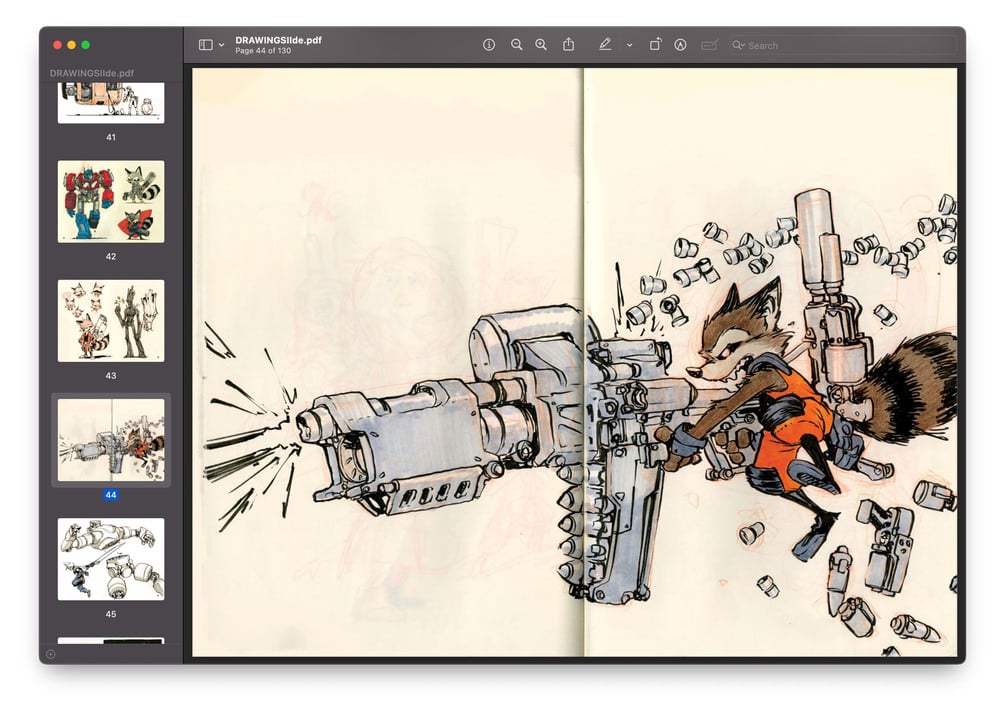The height and width of the screenshot is (716, 1005).
Task: Click the Page 44 of 130 subtitle
Action: [x=263, y=51]
